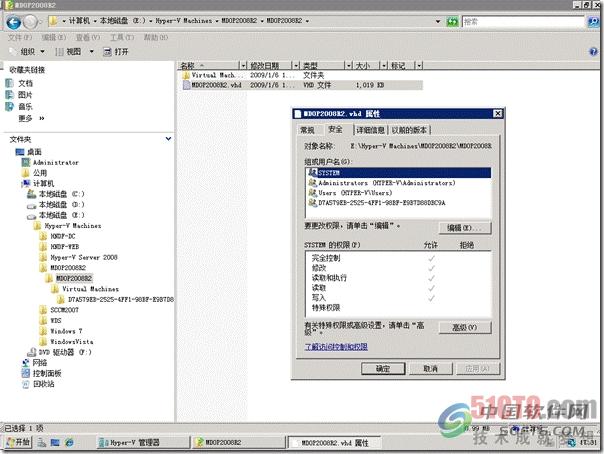
Task: Click the SCCM2007 folder icon
Action: 44,310
